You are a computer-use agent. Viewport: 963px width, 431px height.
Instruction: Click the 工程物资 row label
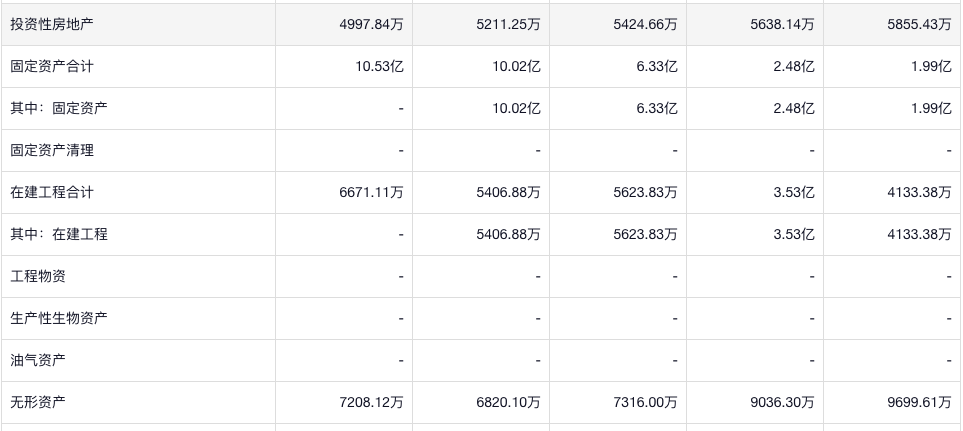pyautogui.click(x=38, y=276)
